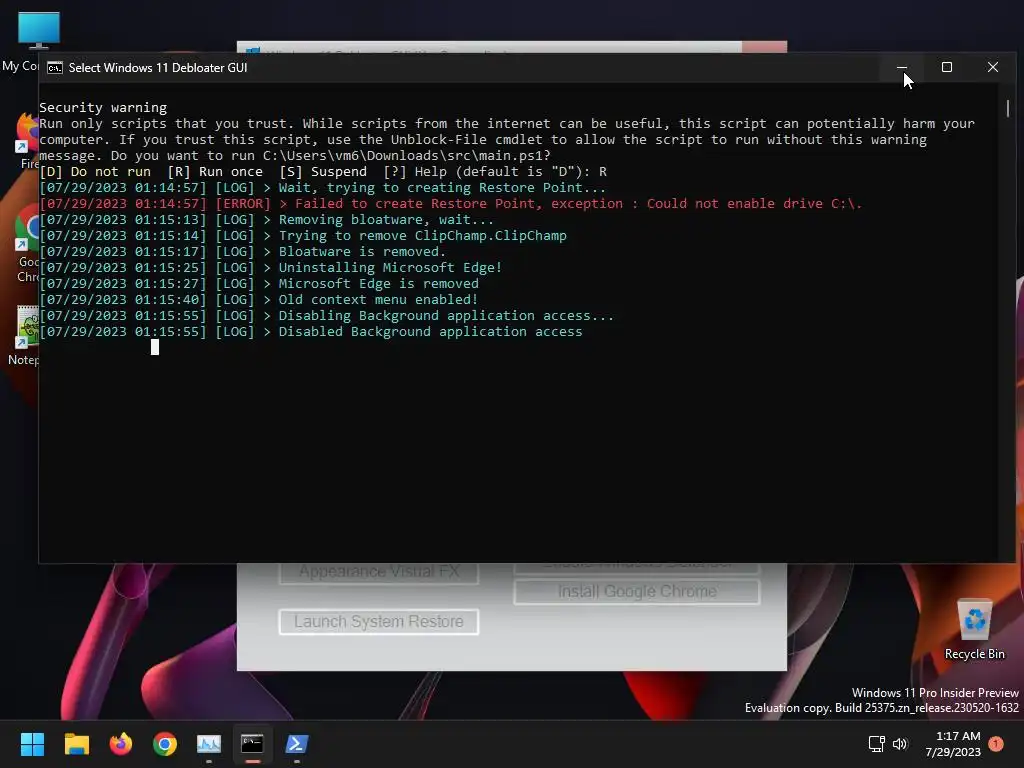Launch Google Chrome from the taskbar
This screenshot has height=768, width=1024.
tap(165, 744)
